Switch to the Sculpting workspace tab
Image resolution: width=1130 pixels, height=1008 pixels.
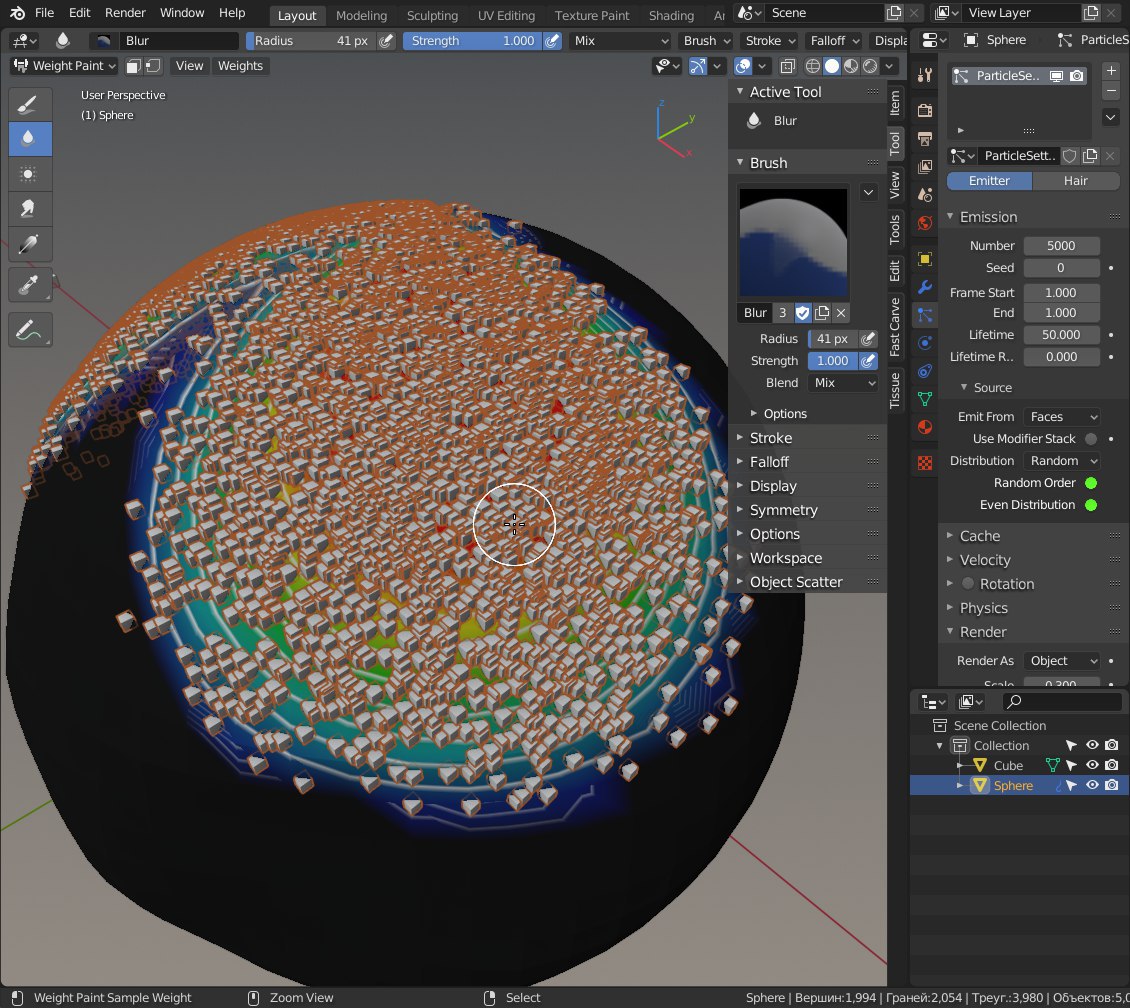coord(432,15)
